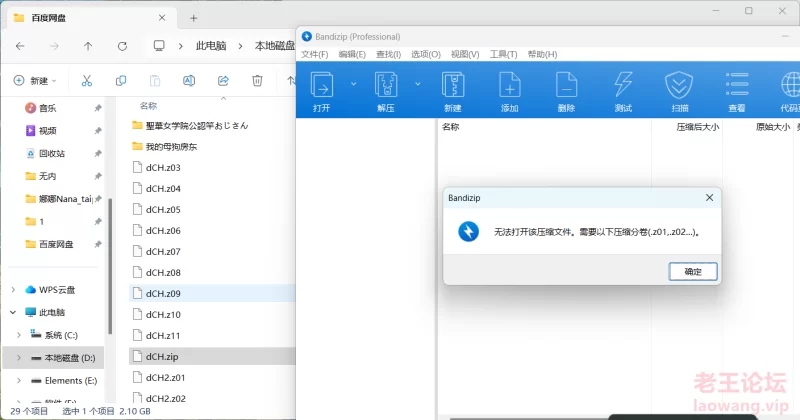Sort Bandizip list by 原始大小 column

[x=772, y=127]
